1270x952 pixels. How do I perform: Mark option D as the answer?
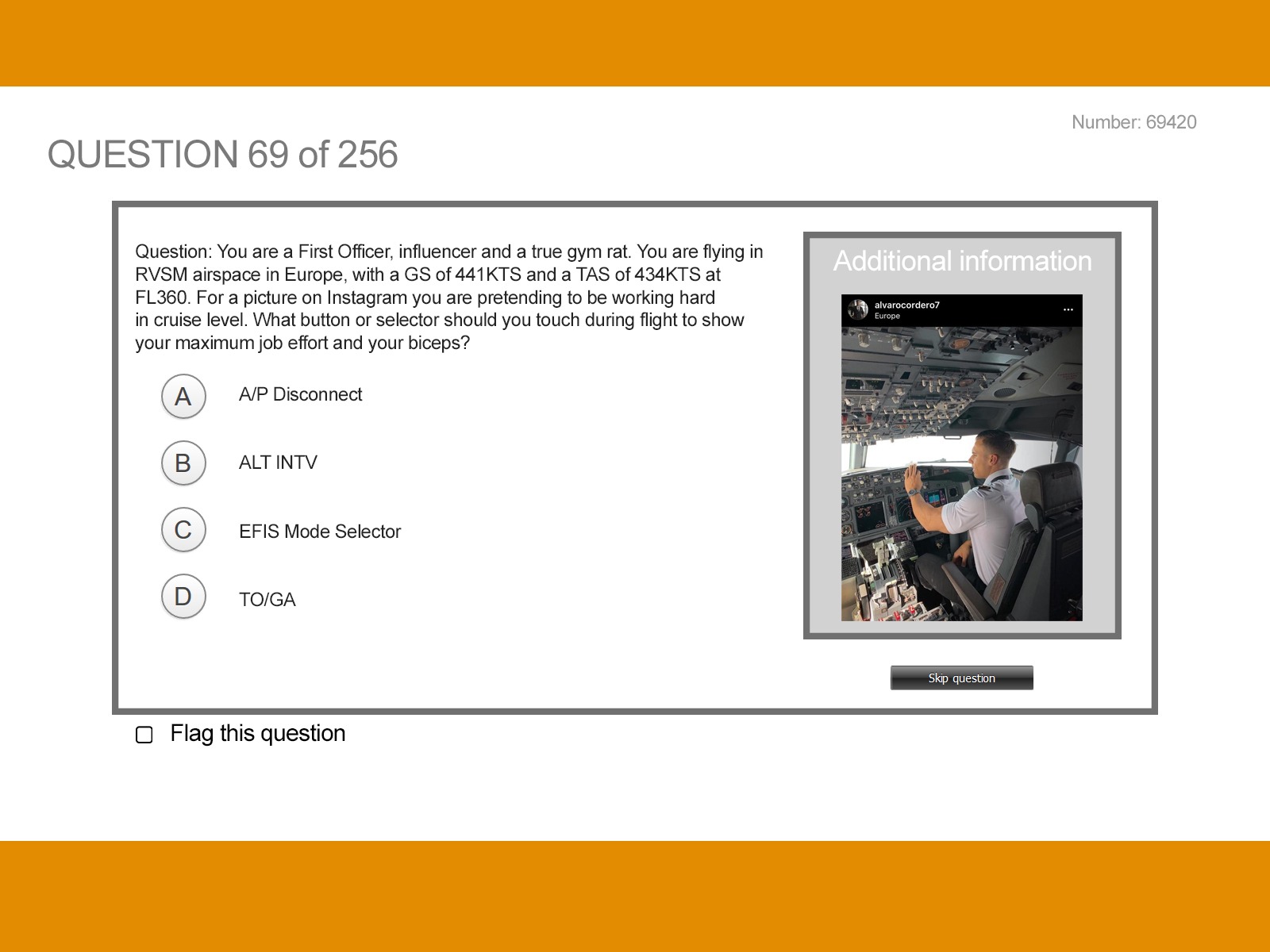[x=183, y=596]
